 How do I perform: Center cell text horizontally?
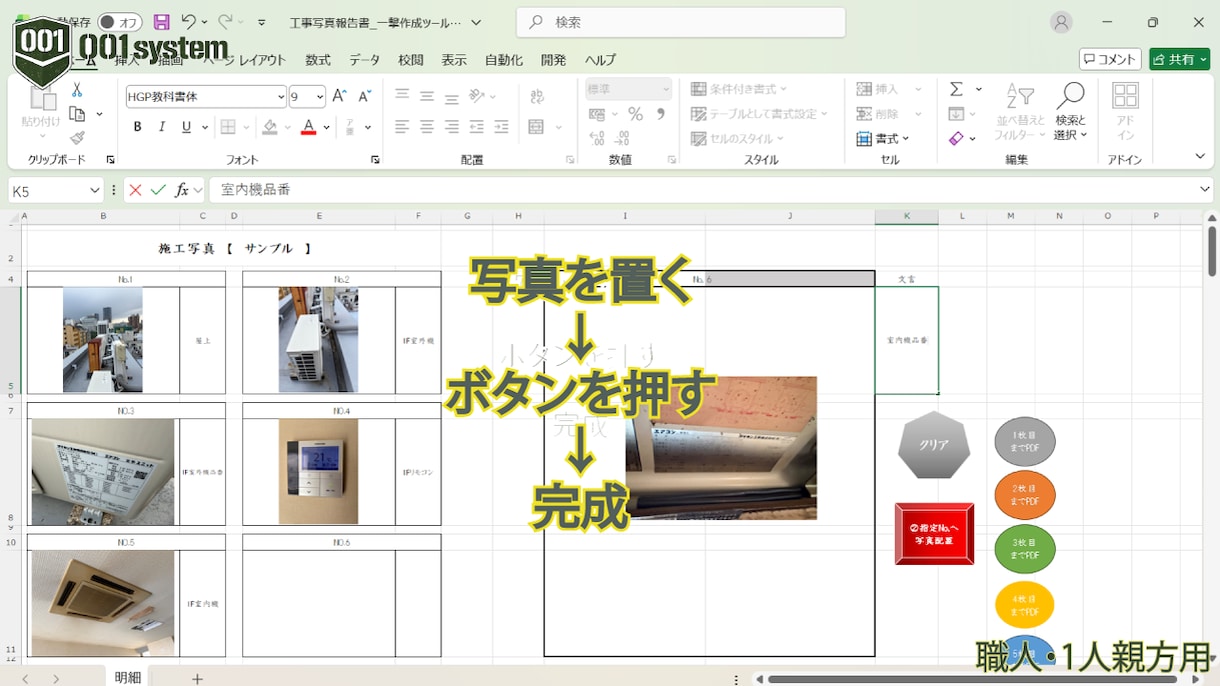[x=427, y=127]
